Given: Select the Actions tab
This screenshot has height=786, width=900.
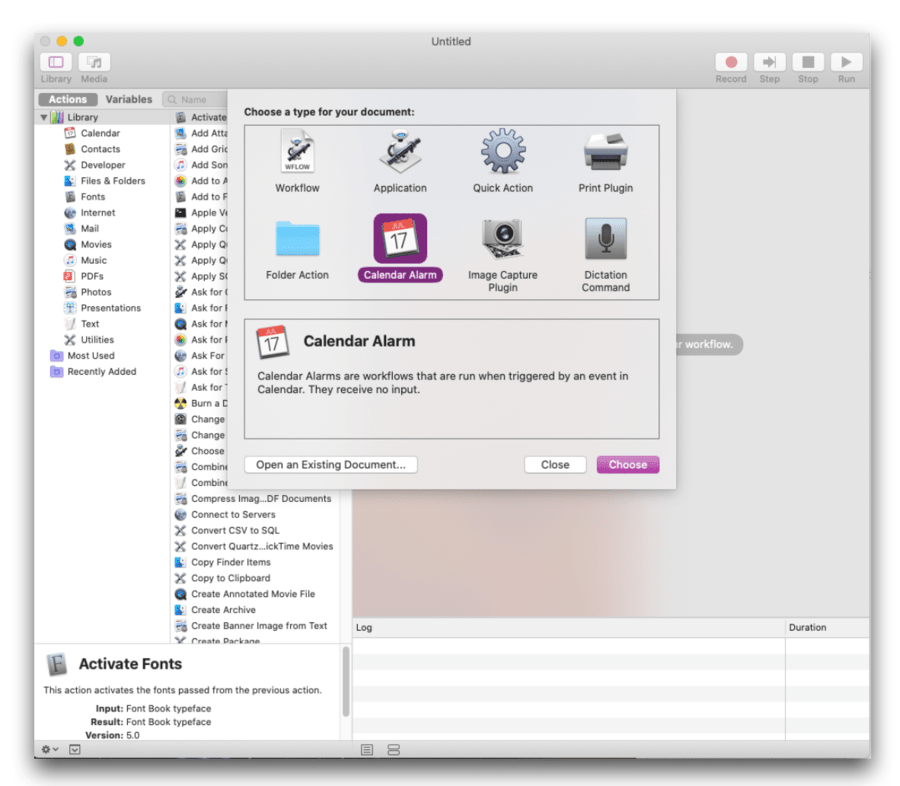Looking at the screenshot, I should [66, 99].
